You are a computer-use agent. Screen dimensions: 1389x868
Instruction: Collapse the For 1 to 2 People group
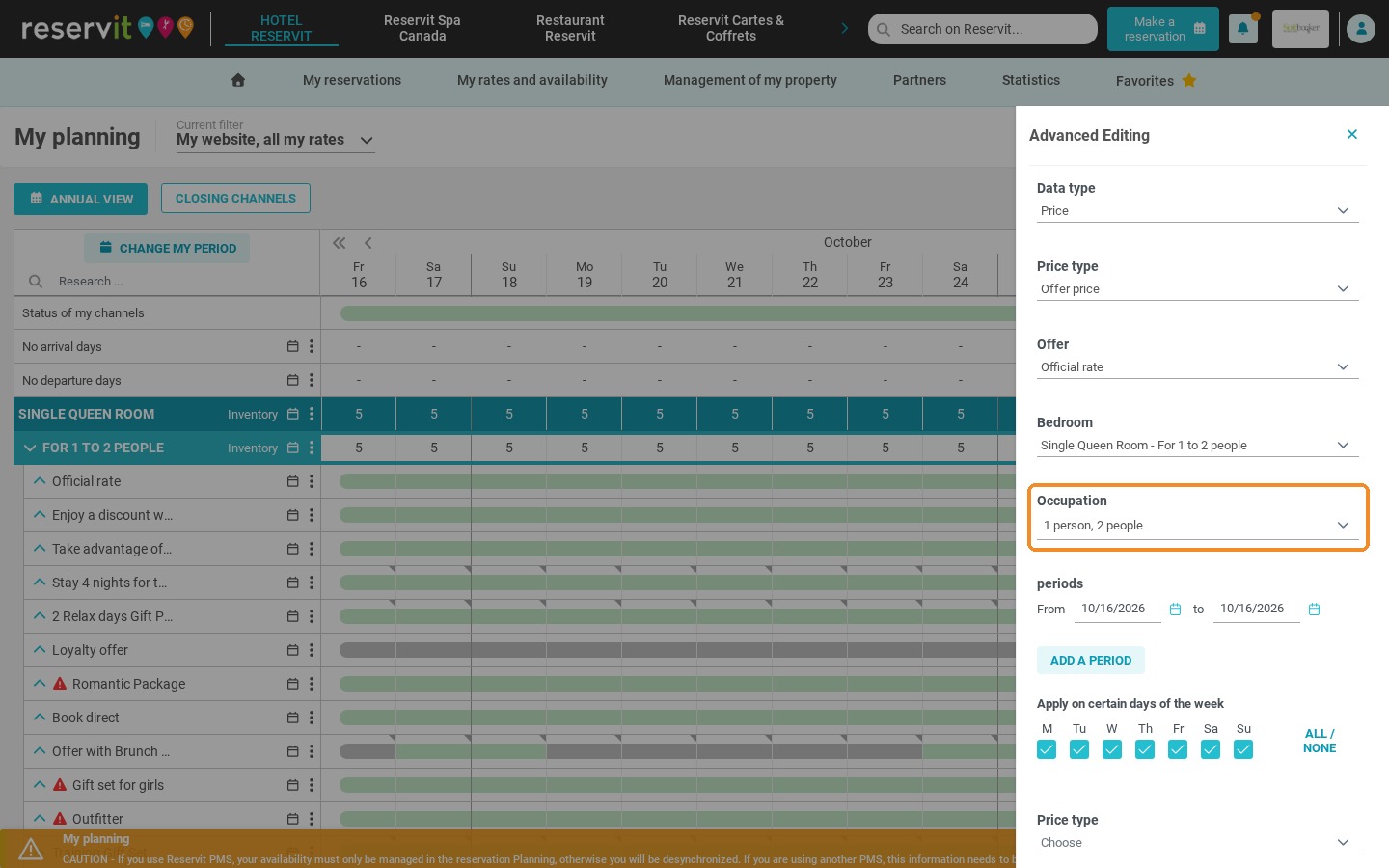(x=30, y=448)
